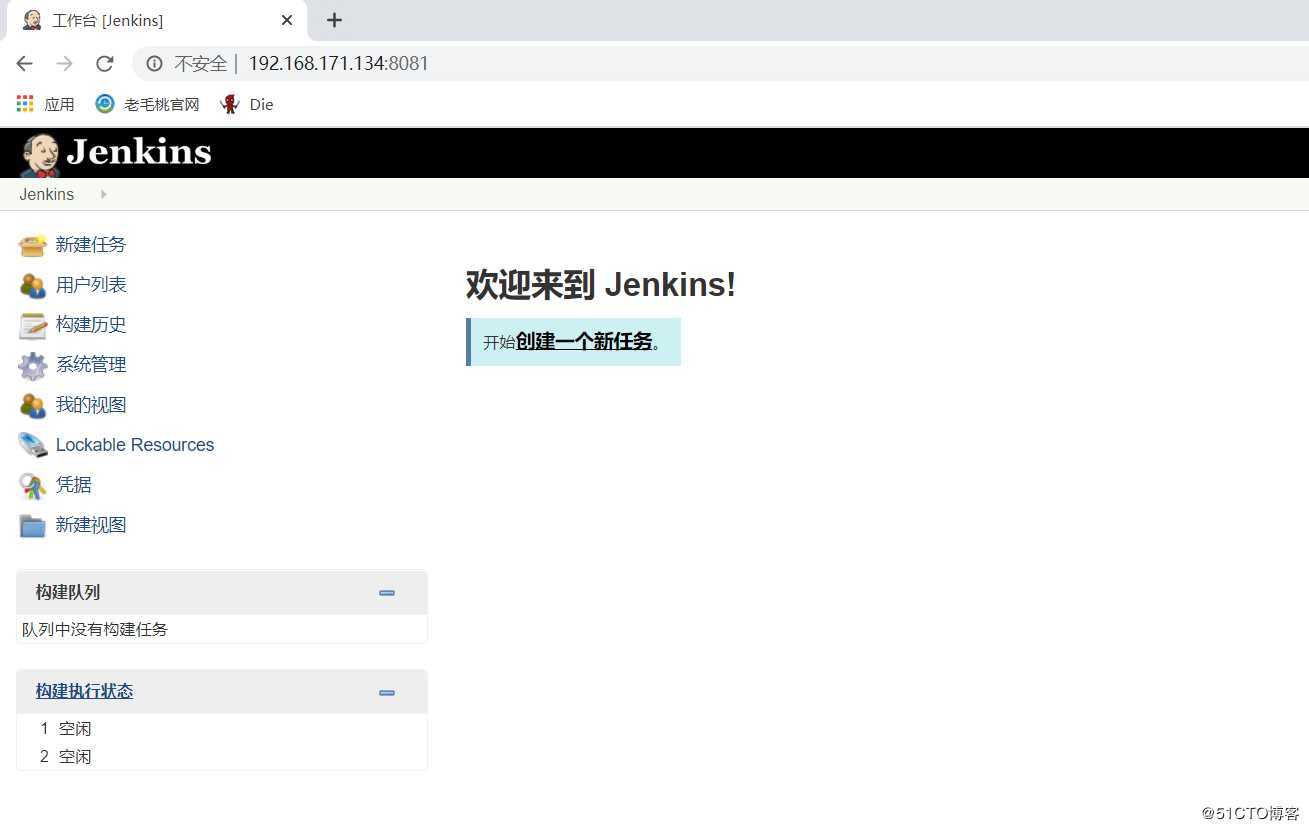Click the 老毛桃官网 bookmark icon
The height and width of the screenshot is (830, 1309).
click(x=105, y=104)
